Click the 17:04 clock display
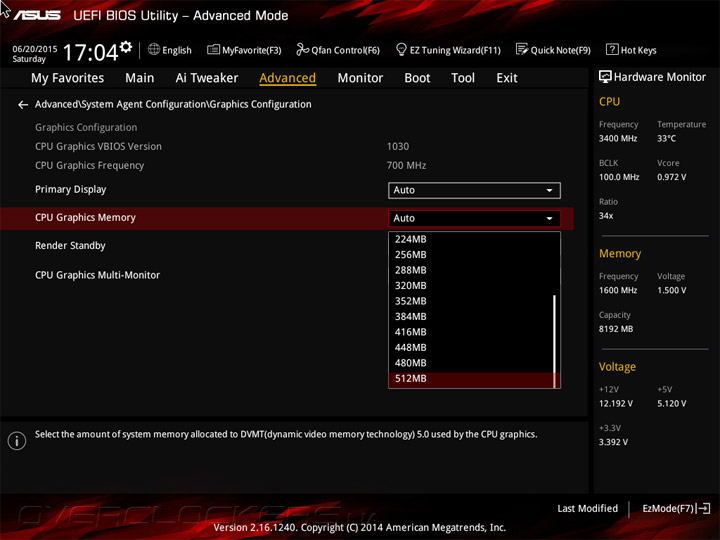Image resolution: width=720 pixels, height=540 pixels. 90,52
